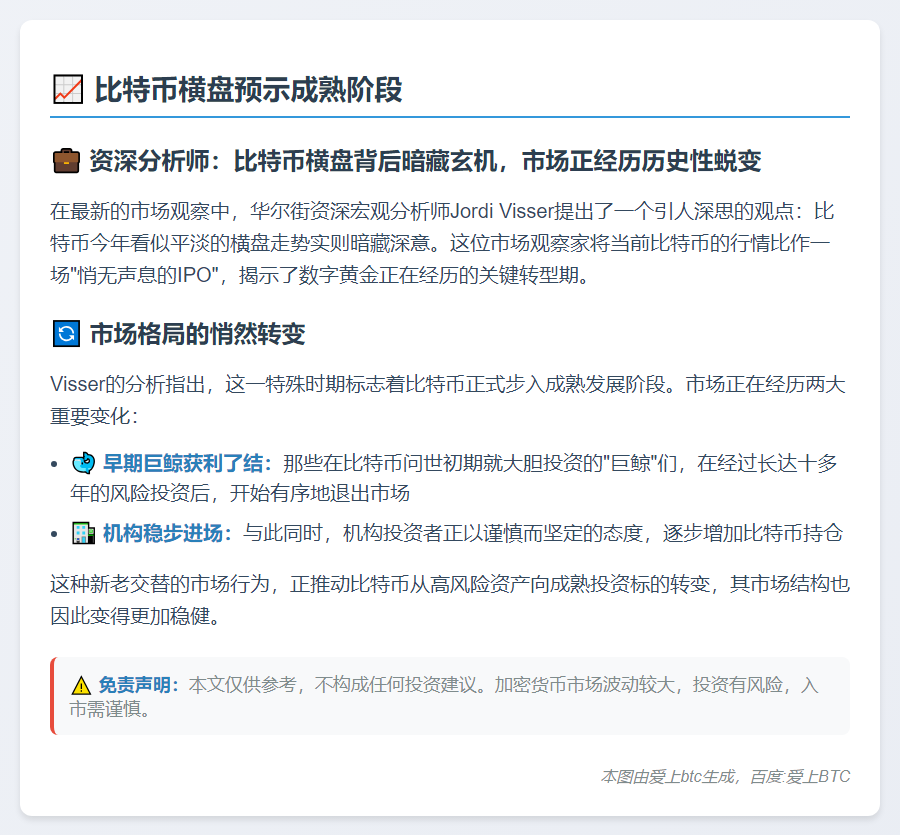Click the whale emoji before 早期巨鲸获利了结
Viewport: 900px width, 835px height.
click(x=83, y=463)
